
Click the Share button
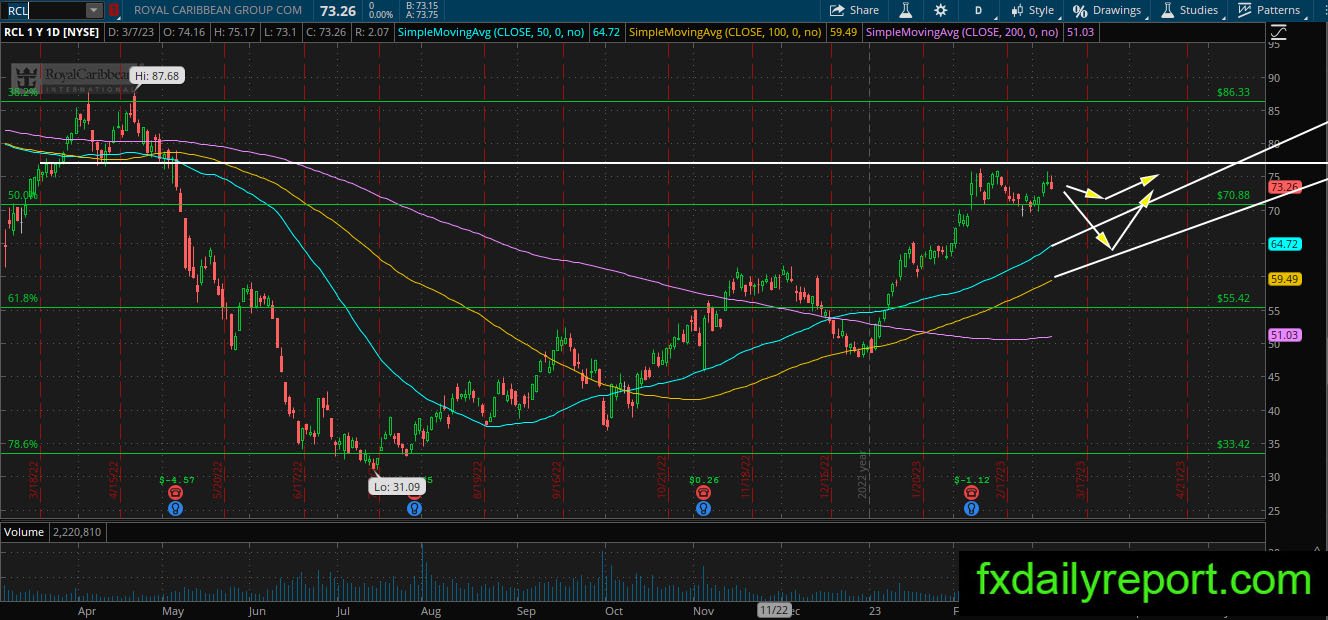click(854, 10)
